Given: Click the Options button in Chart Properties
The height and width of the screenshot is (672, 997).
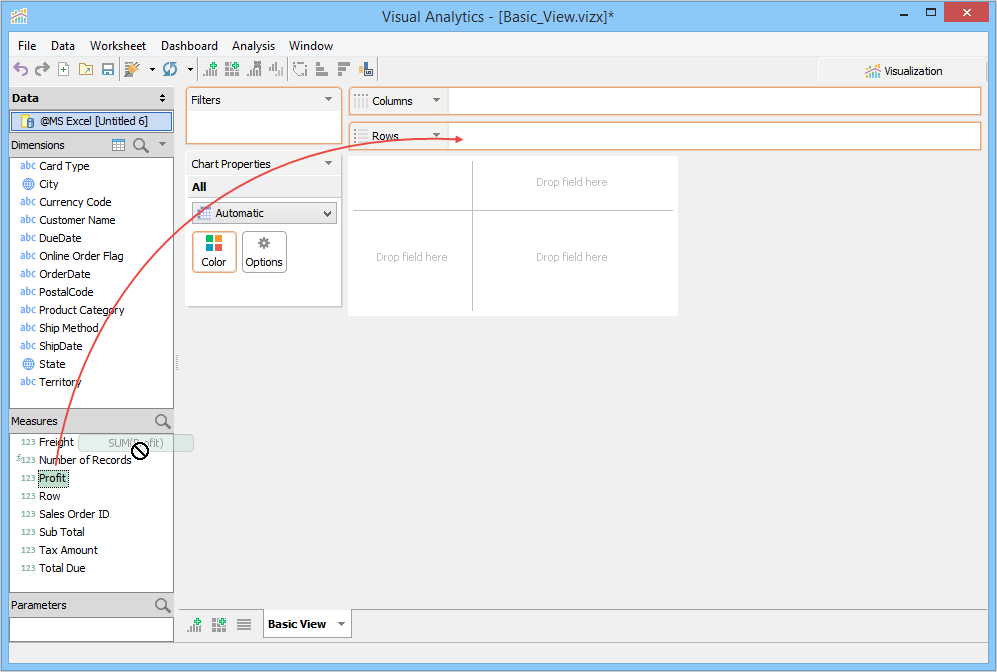Looking at the screenshot, I should pos(264,251).
